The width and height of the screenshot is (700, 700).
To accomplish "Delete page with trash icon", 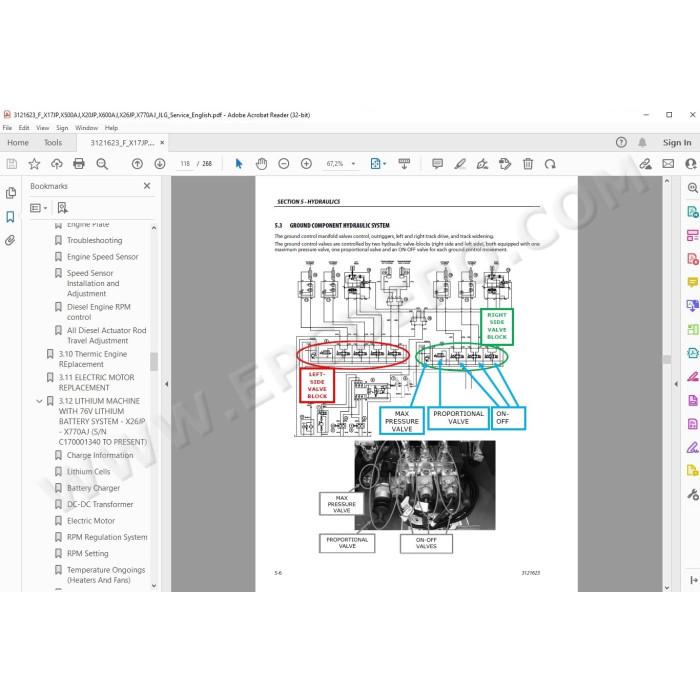I will [528, 164].
